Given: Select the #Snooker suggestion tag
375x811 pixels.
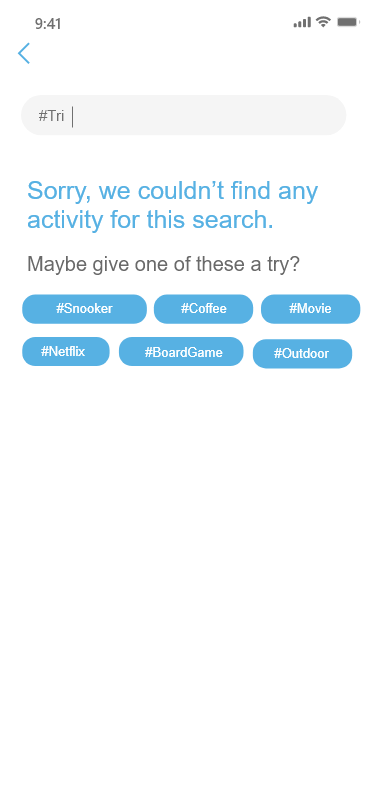Looking at the screenshot, I should (84, 309).
